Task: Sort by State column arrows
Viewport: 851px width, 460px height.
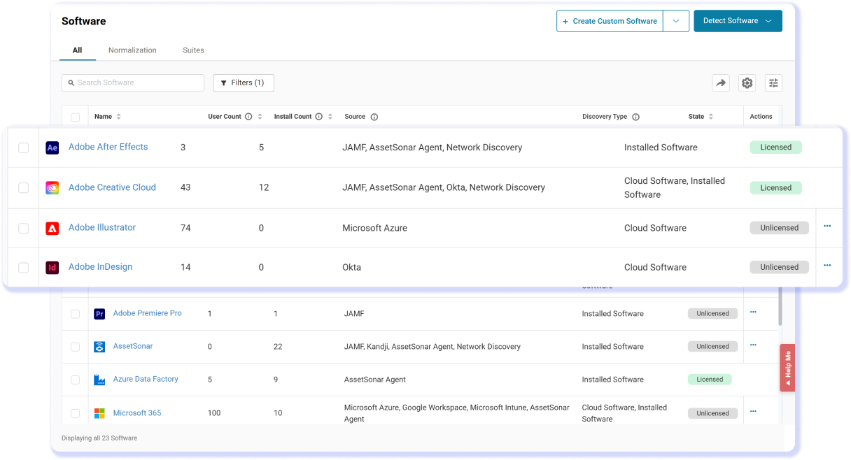Action: click(711, 117)
